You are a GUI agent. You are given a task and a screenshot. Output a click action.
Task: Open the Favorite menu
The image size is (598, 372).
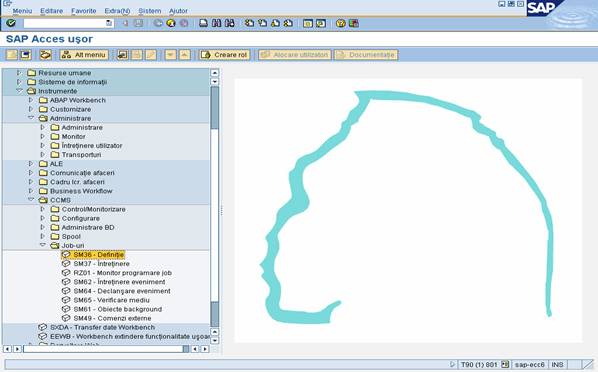coord(84,11)
